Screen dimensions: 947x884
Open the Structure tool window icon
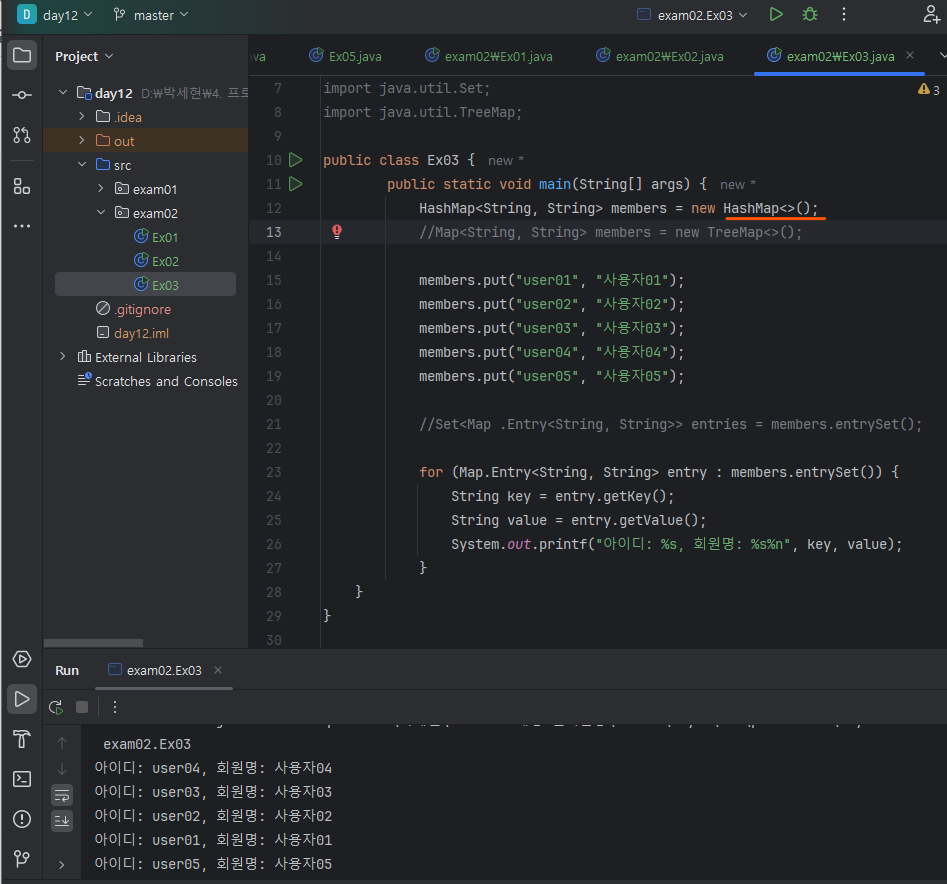pyautogui.click(x=22, y=186)
